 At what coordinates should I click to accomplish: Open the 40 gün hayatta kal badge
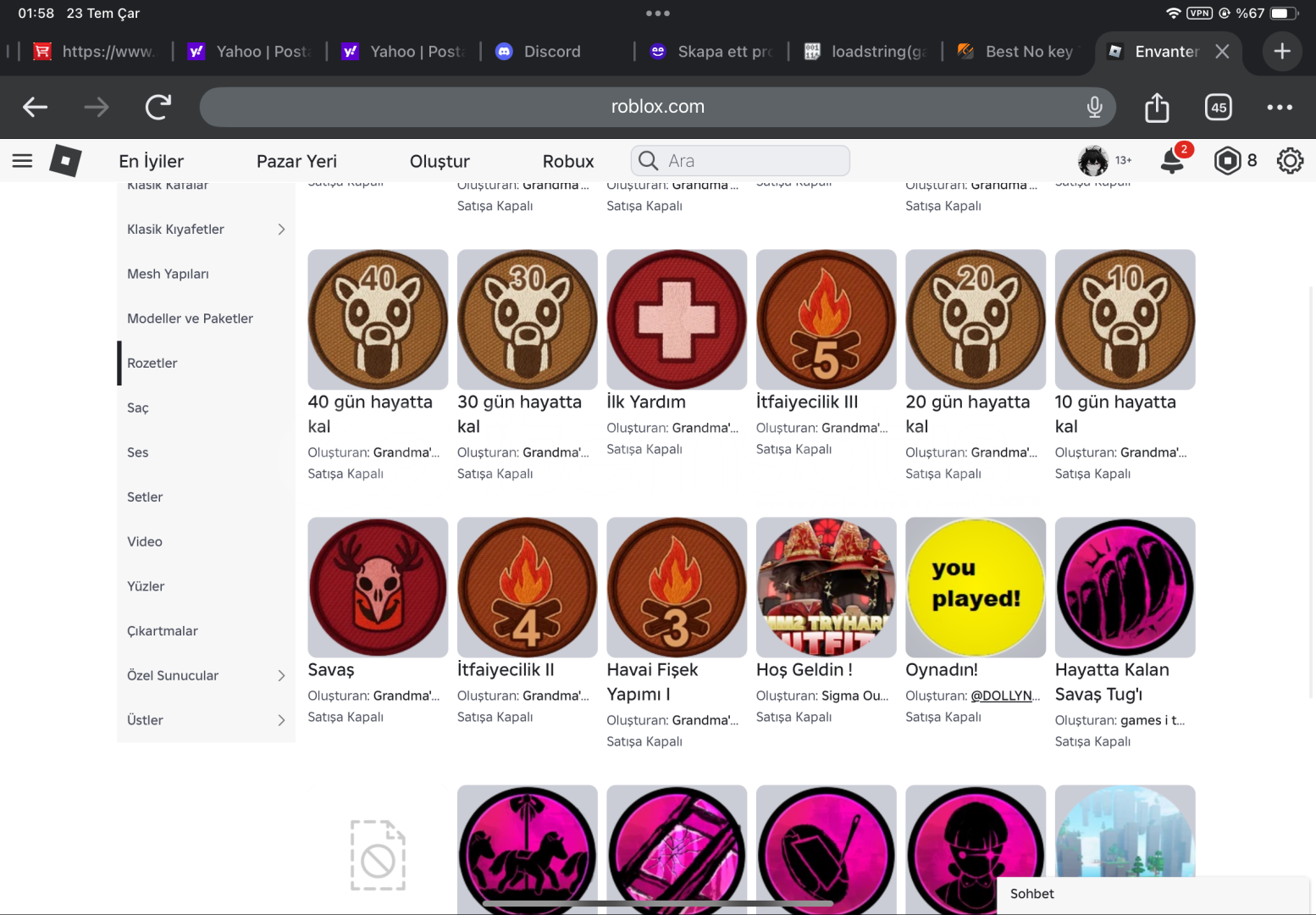point(378,319)
